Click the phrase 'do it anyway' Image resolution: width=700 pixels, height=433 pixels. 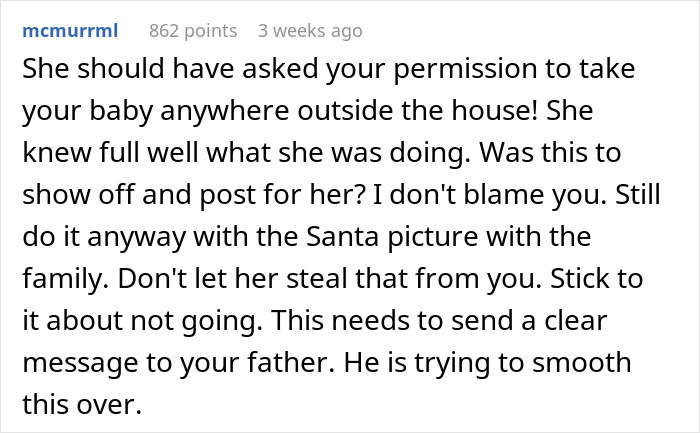pyautogui.click(x=88, y=238)
